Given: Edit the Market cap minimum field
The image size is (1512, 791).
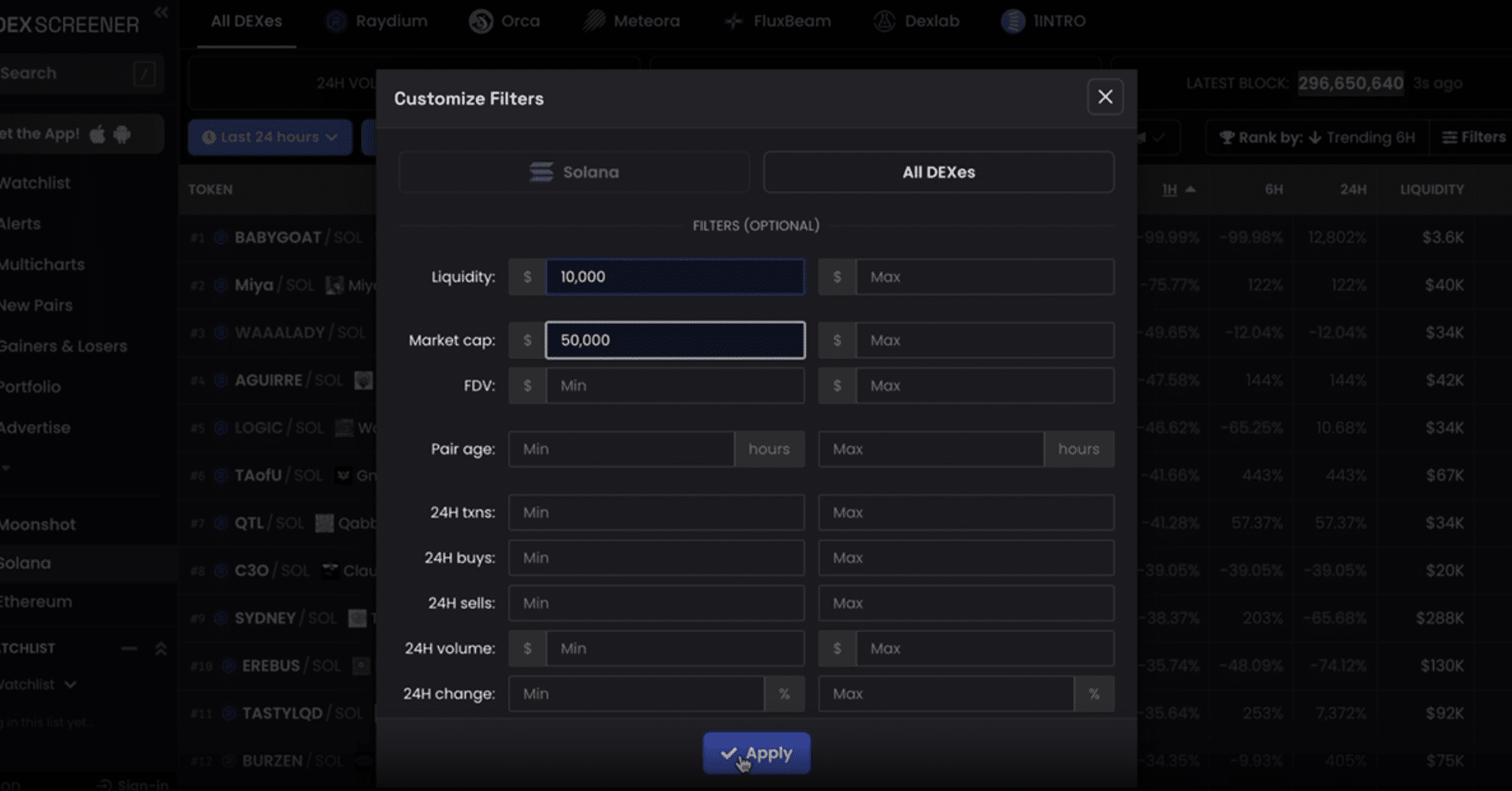Looking at the screenshot, I should pos(675,340).
